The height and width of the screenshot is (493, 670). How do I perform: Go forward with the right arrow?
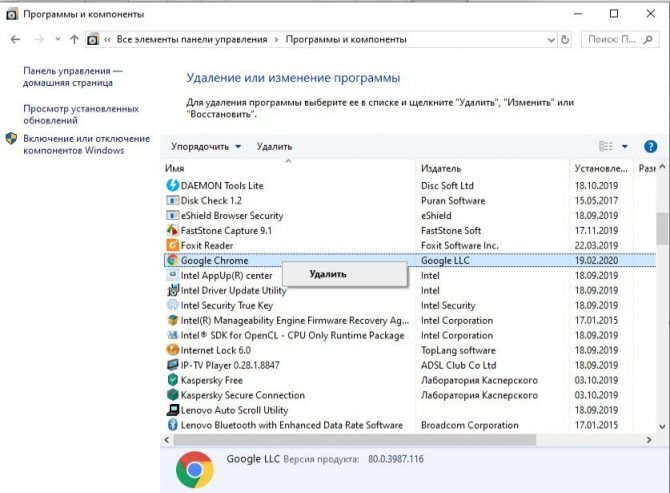coord(39,39)
